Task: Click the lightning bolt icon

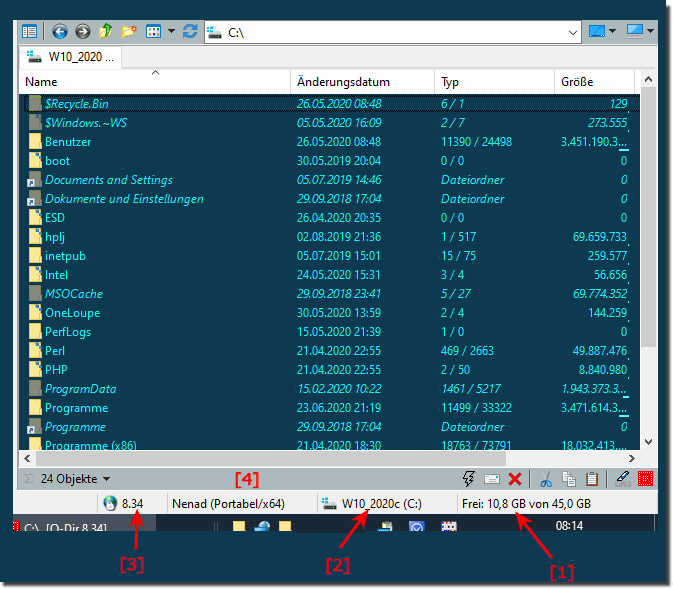Action: (x=469, y=479)
